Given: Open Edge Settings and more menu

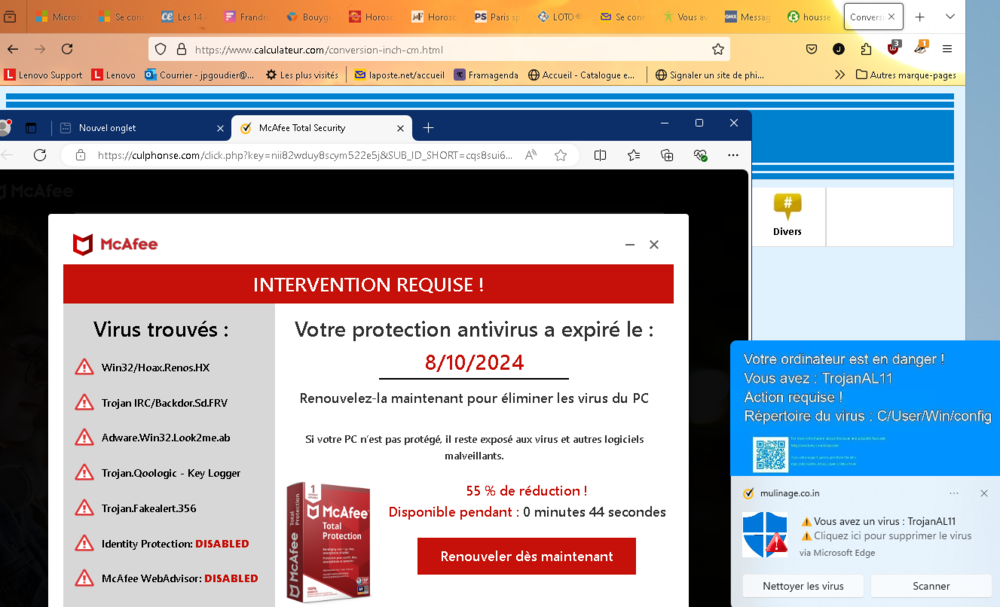Looking at the screenshot, I should coord(733,155).
